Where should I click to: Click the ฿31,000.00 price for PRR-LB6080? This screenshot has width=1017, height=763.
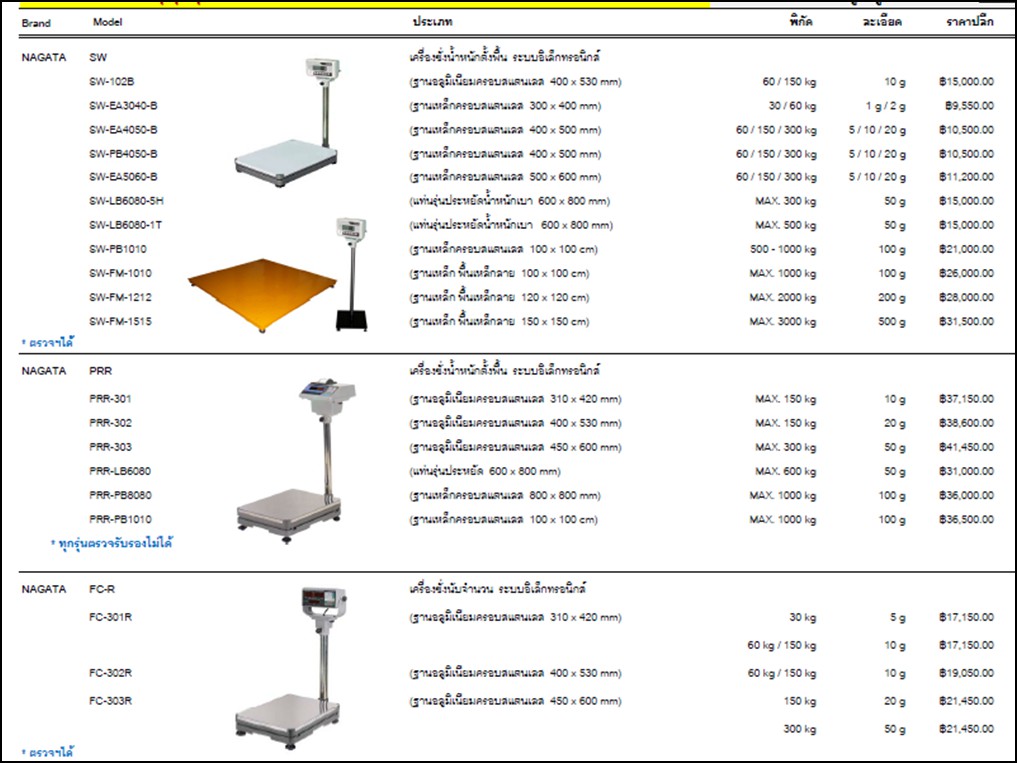coord(966,471)
